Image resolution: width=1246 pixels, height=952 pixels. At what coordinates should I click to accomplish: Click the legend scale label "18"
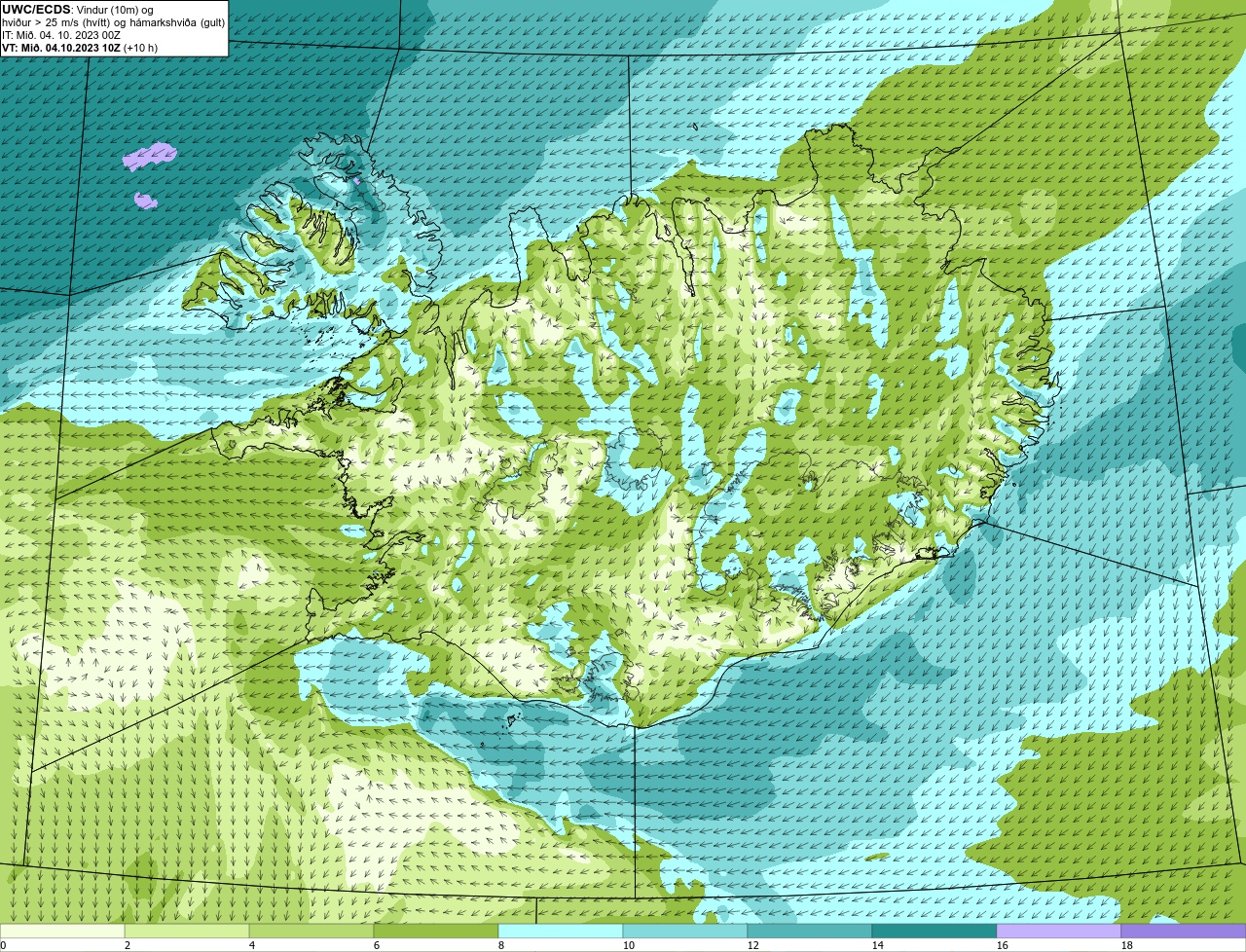(x=1127, y=945)
